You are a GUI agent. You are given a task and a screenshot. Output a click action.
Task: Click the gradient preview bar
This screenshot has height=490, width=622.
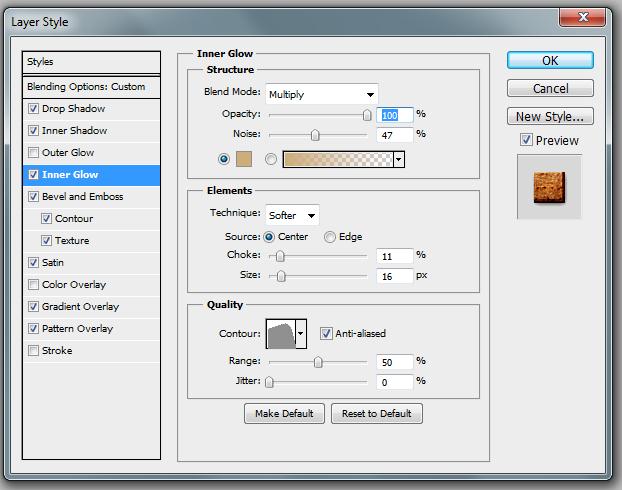338,159
